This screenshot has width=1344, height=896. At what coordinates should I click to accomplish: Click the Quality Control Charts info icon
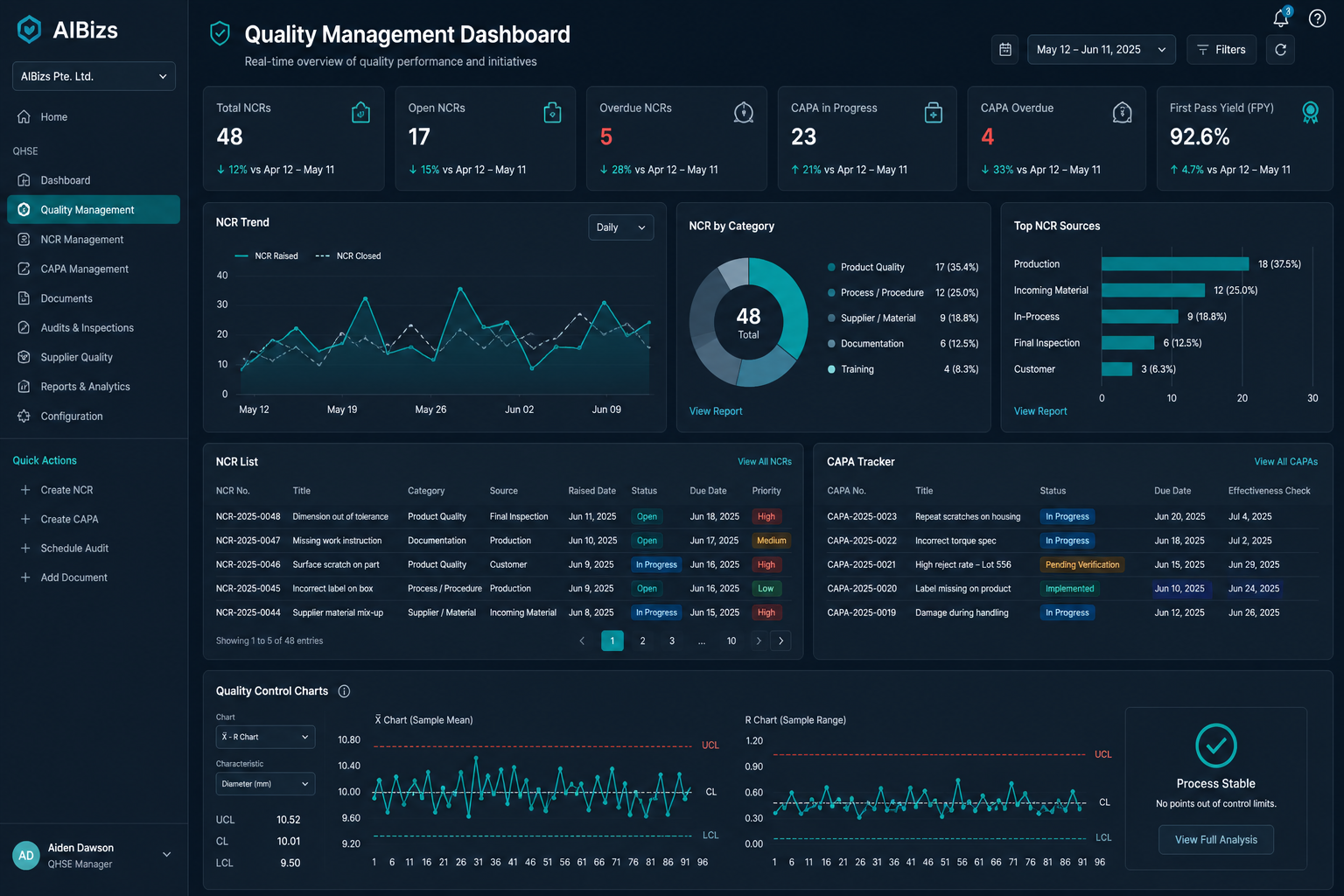[344, 691]
